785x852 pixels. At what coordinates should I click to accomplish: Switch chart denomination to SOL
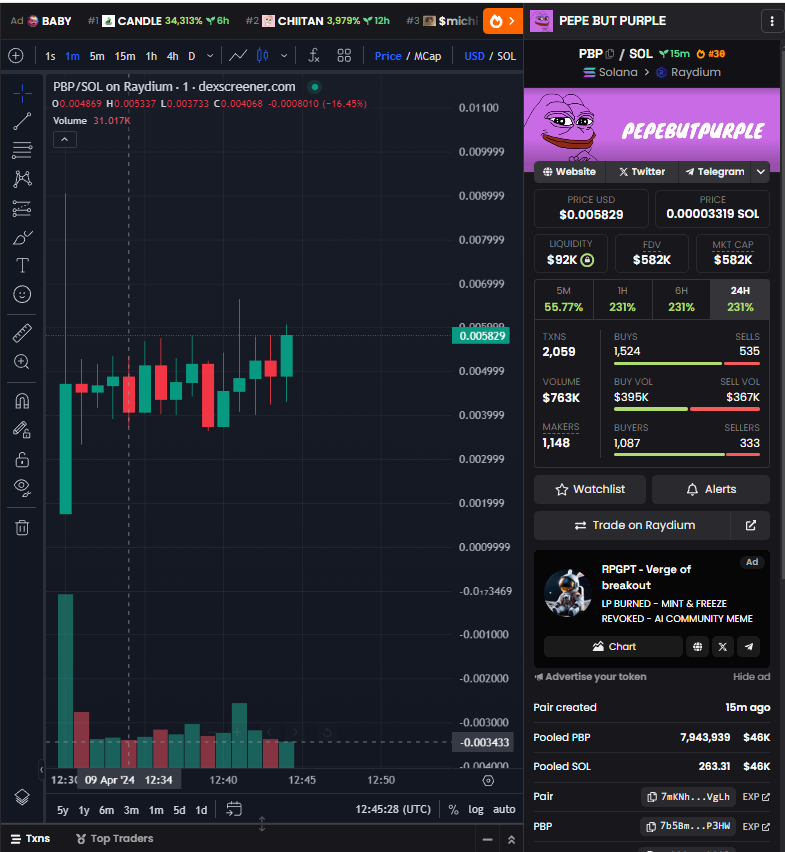pyautogui.click(x=506, y=56)
